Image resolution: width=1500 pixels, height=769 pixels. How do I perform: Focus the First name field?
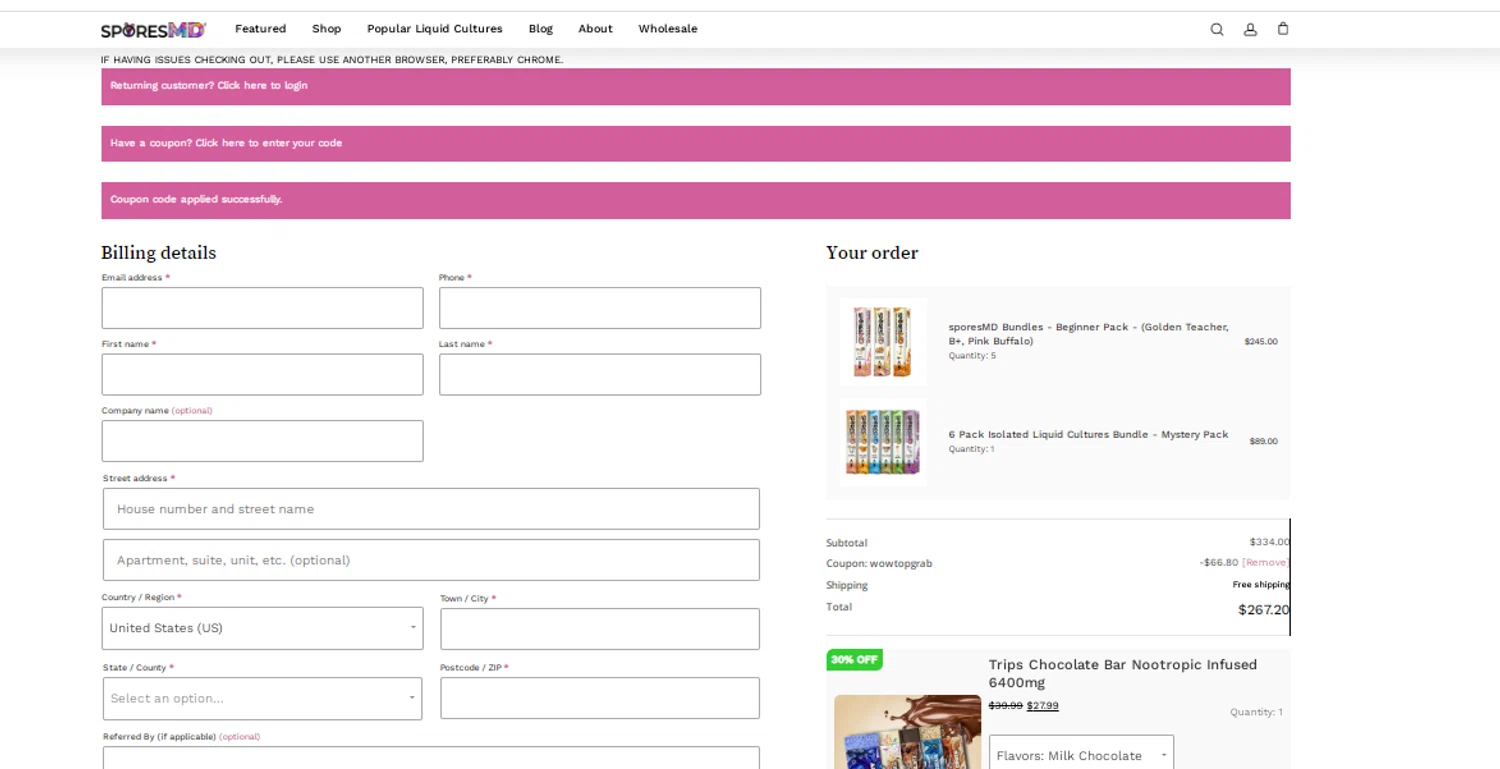[x=262, y=374]
